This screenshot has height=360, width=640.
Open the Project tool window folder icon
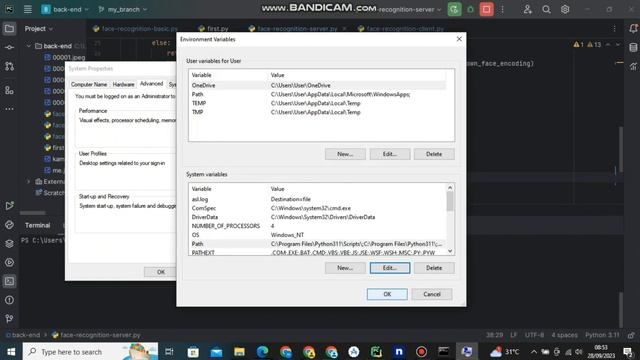(9, 29)
